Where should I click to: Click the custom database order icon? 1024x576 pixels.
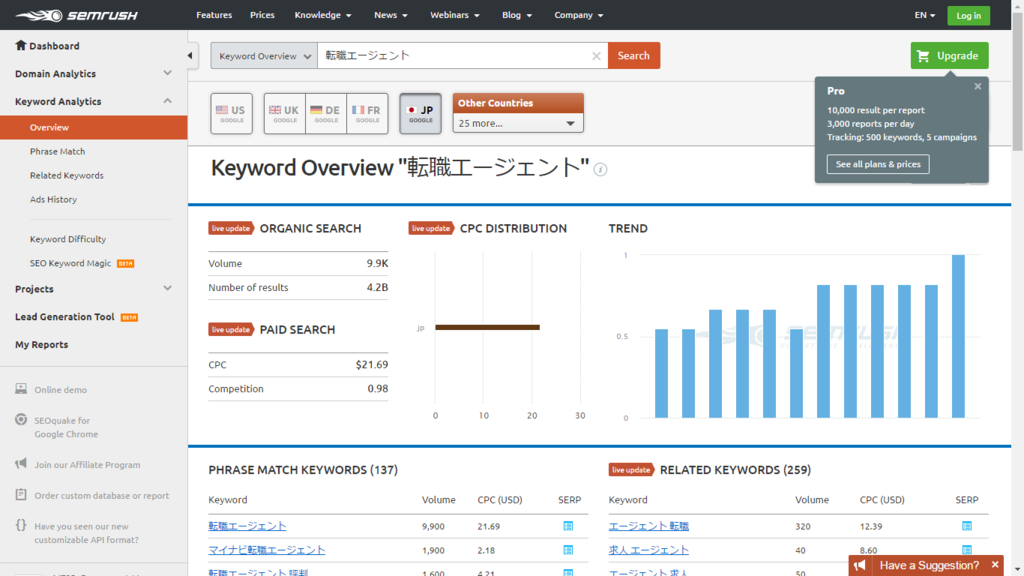tap(21, 494)
